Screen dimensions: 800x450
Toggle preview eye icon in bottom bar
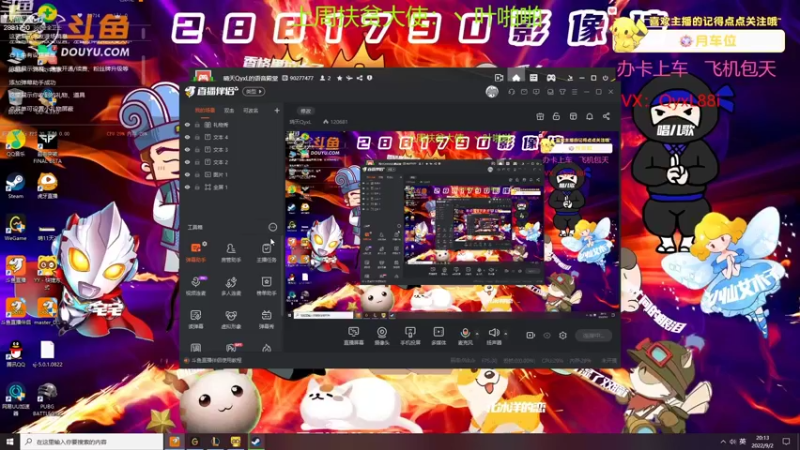547,335
